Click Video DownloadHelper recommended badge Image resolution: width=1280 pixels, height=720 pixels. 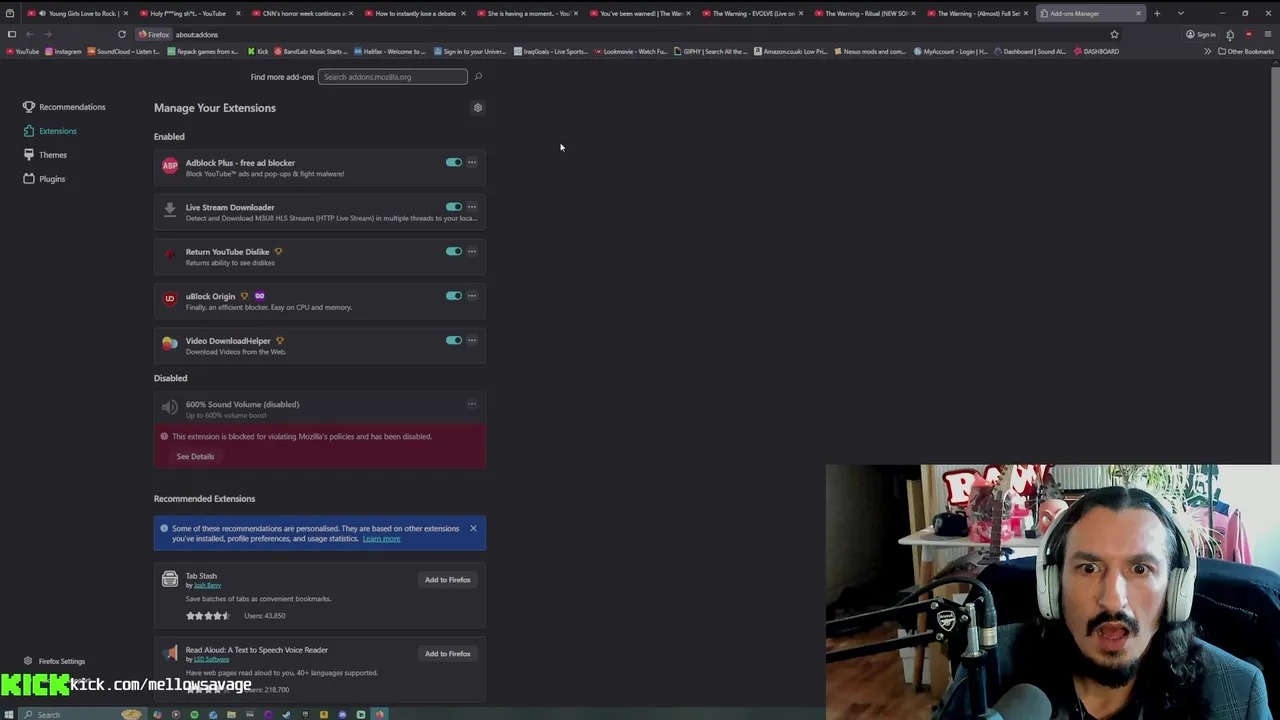[x=279, y=341]
